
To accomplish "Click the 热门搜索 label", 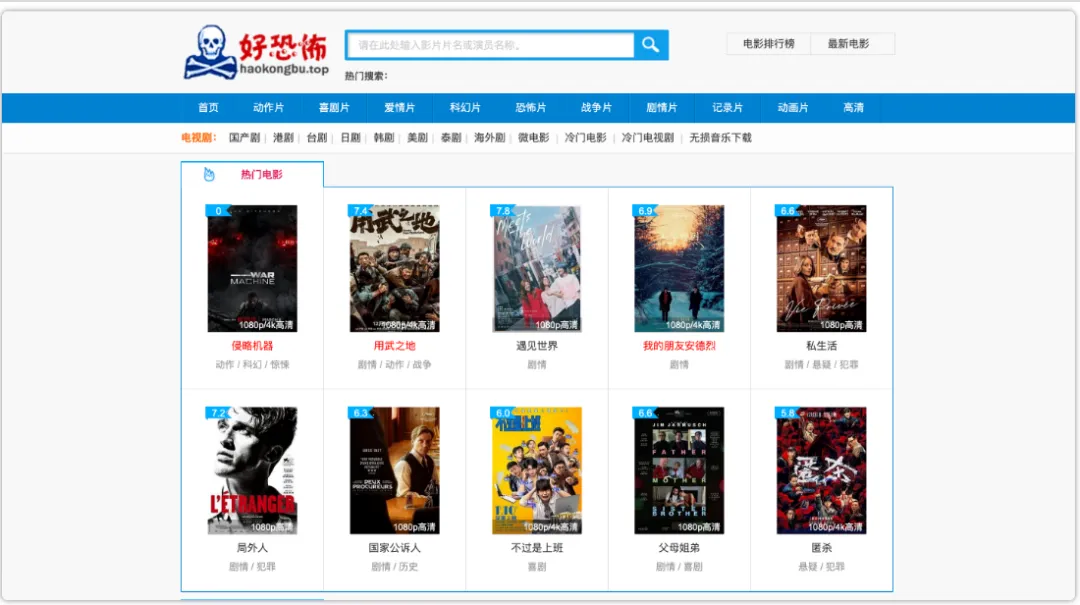I will click(x=366, y=76).
